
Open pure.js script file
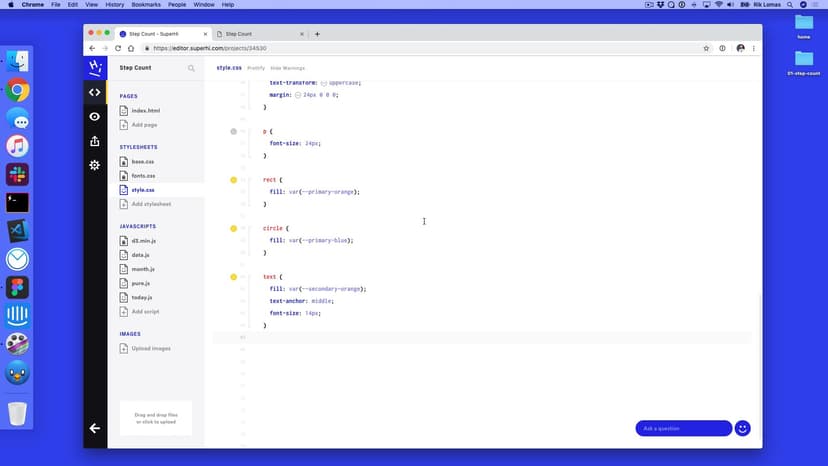(140, 284)
